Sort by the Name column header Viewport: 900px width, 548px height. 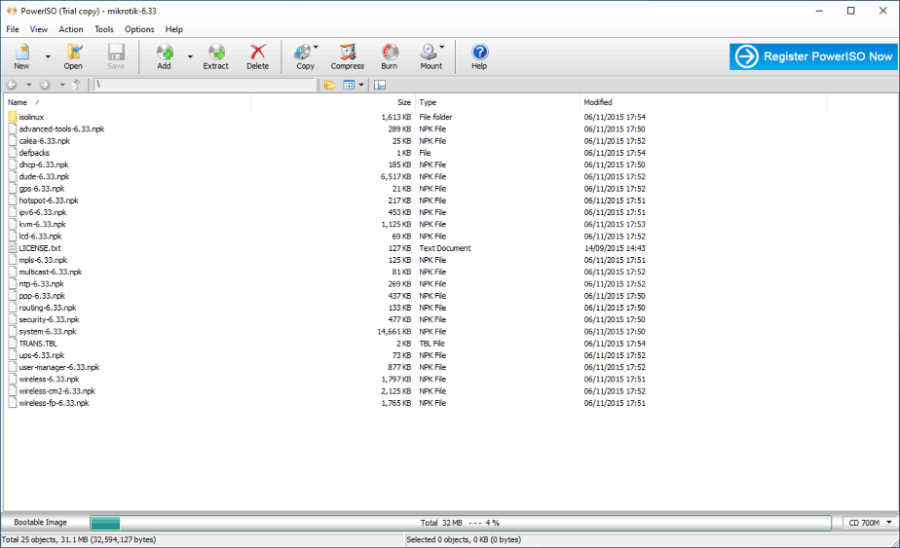[127, 102]
